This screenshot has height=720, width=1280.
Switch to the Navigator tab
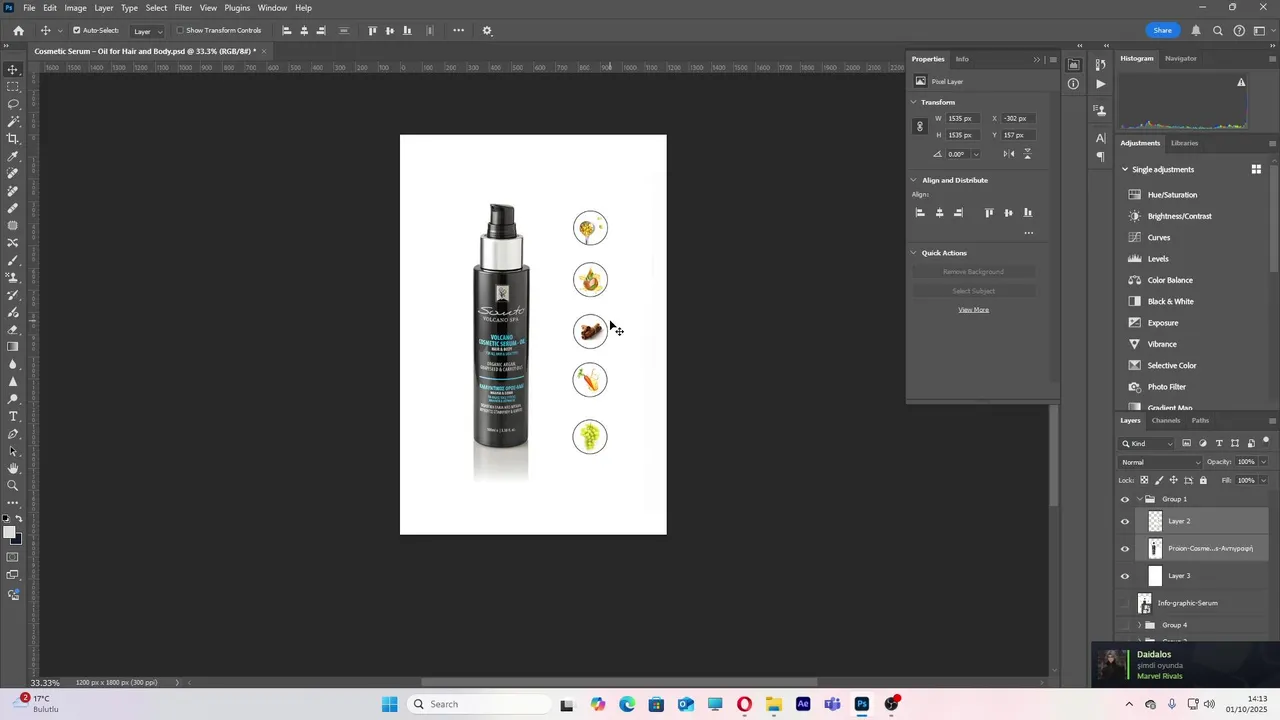click(1181, 58)
